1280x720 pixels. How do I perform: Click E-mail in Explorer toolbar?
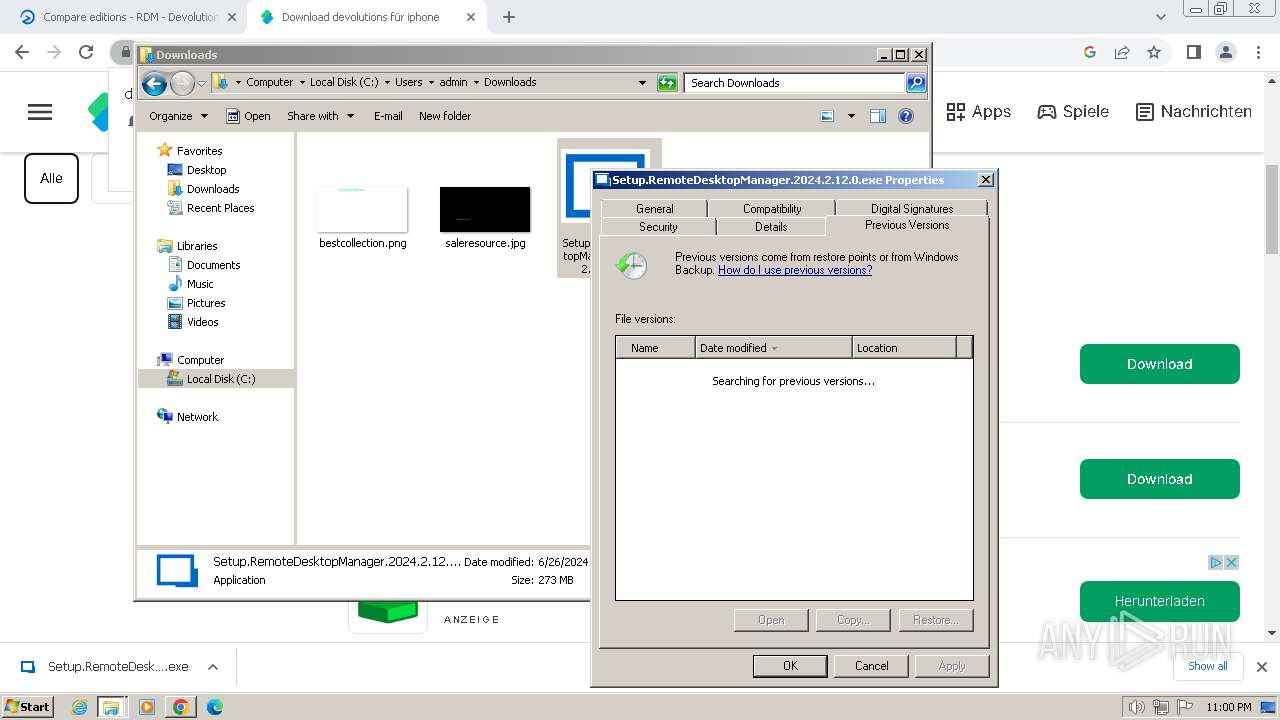pos(388,116)
